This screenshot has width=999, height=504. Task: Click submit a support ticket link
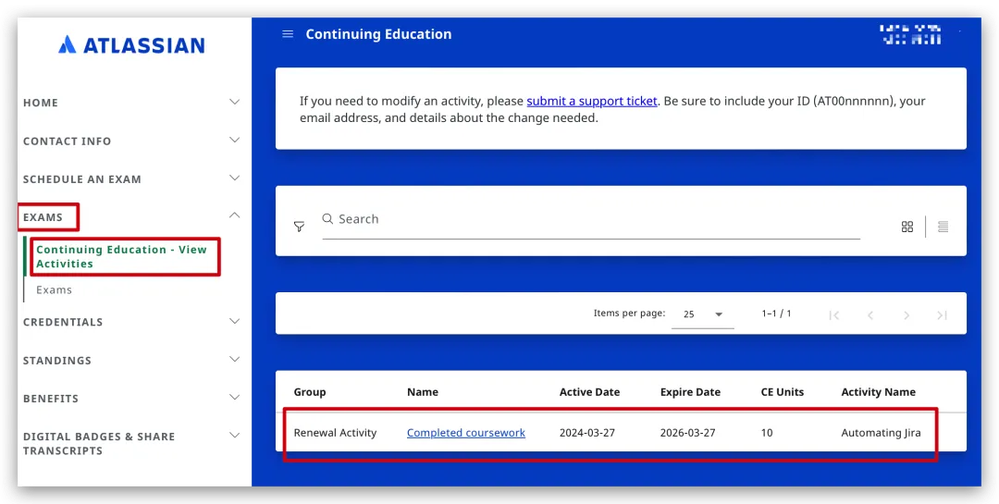[591, 101]
